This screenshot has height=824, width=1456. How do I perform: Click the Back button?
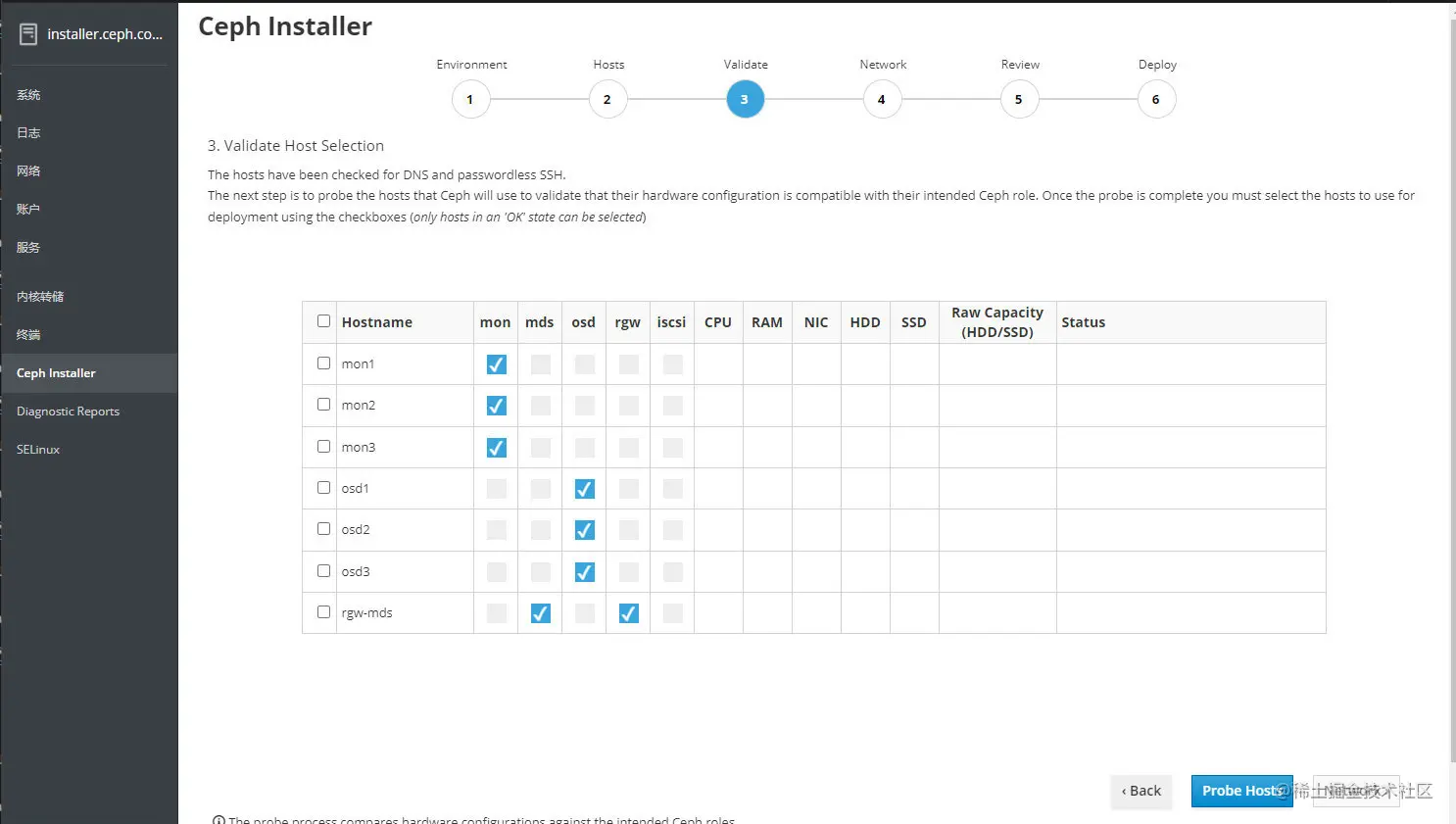(1141, 791)
